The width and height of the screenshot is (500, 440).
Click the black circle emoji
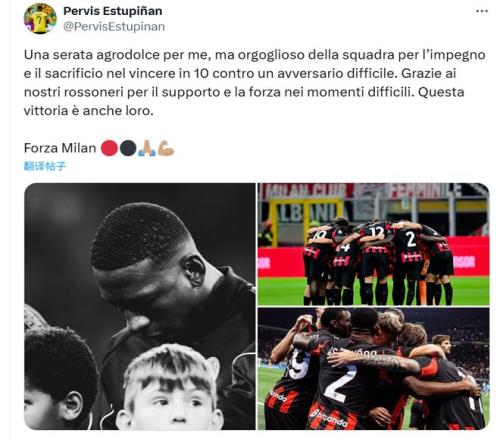click(128, 148)
